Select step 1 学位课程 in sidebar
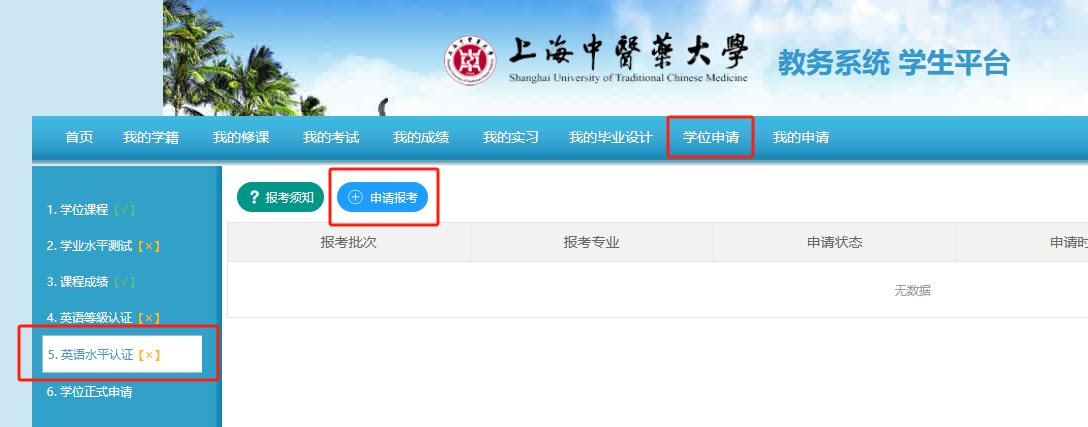 point(90,210)
